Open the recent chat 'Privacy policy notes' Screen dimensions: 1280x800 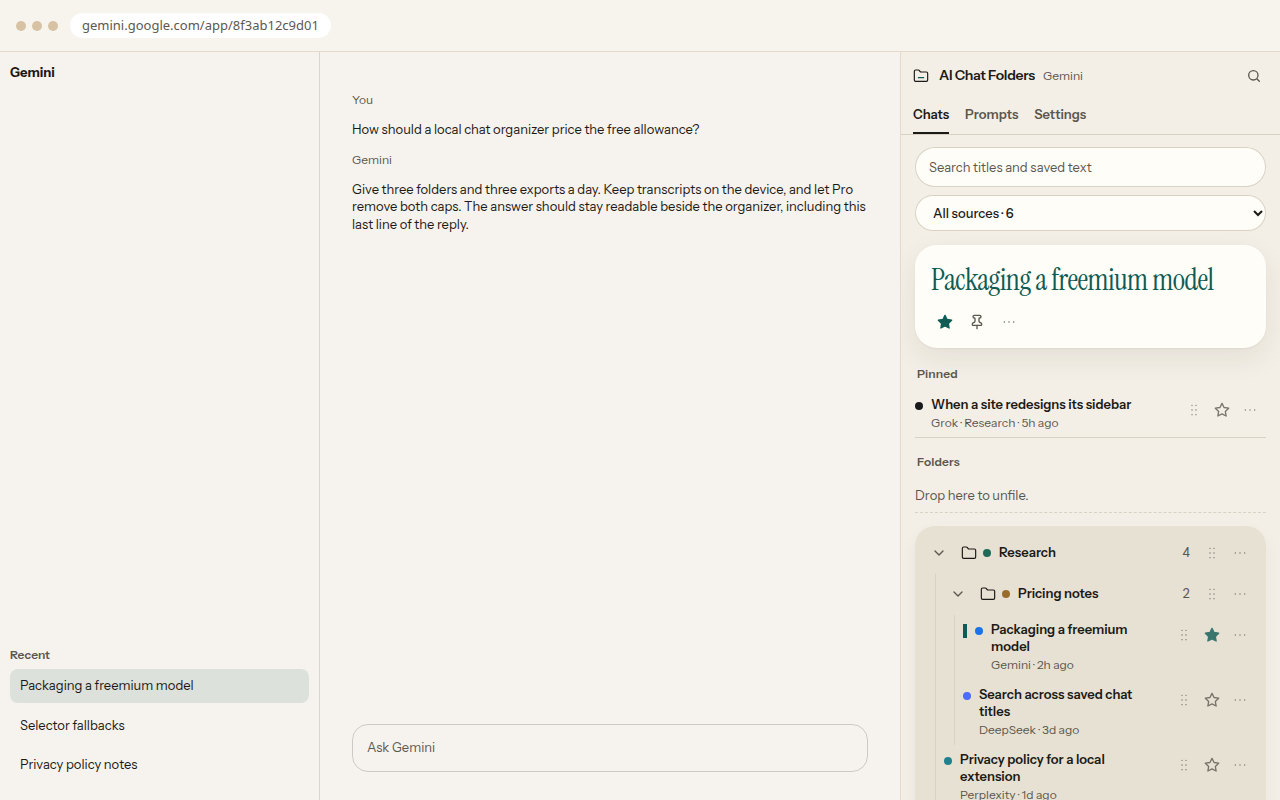pos(159,764)
